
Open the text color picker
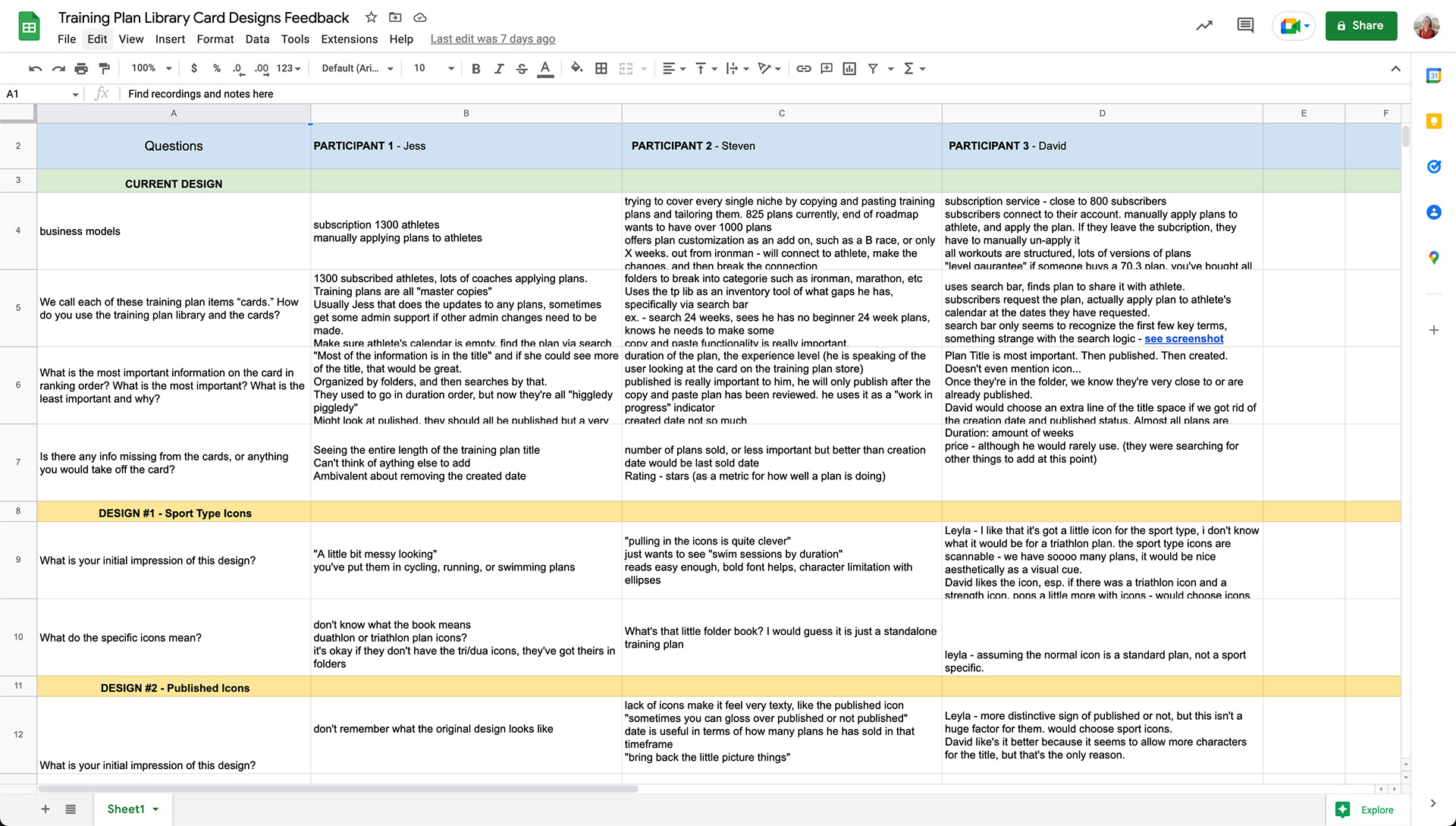pos(545,69)
